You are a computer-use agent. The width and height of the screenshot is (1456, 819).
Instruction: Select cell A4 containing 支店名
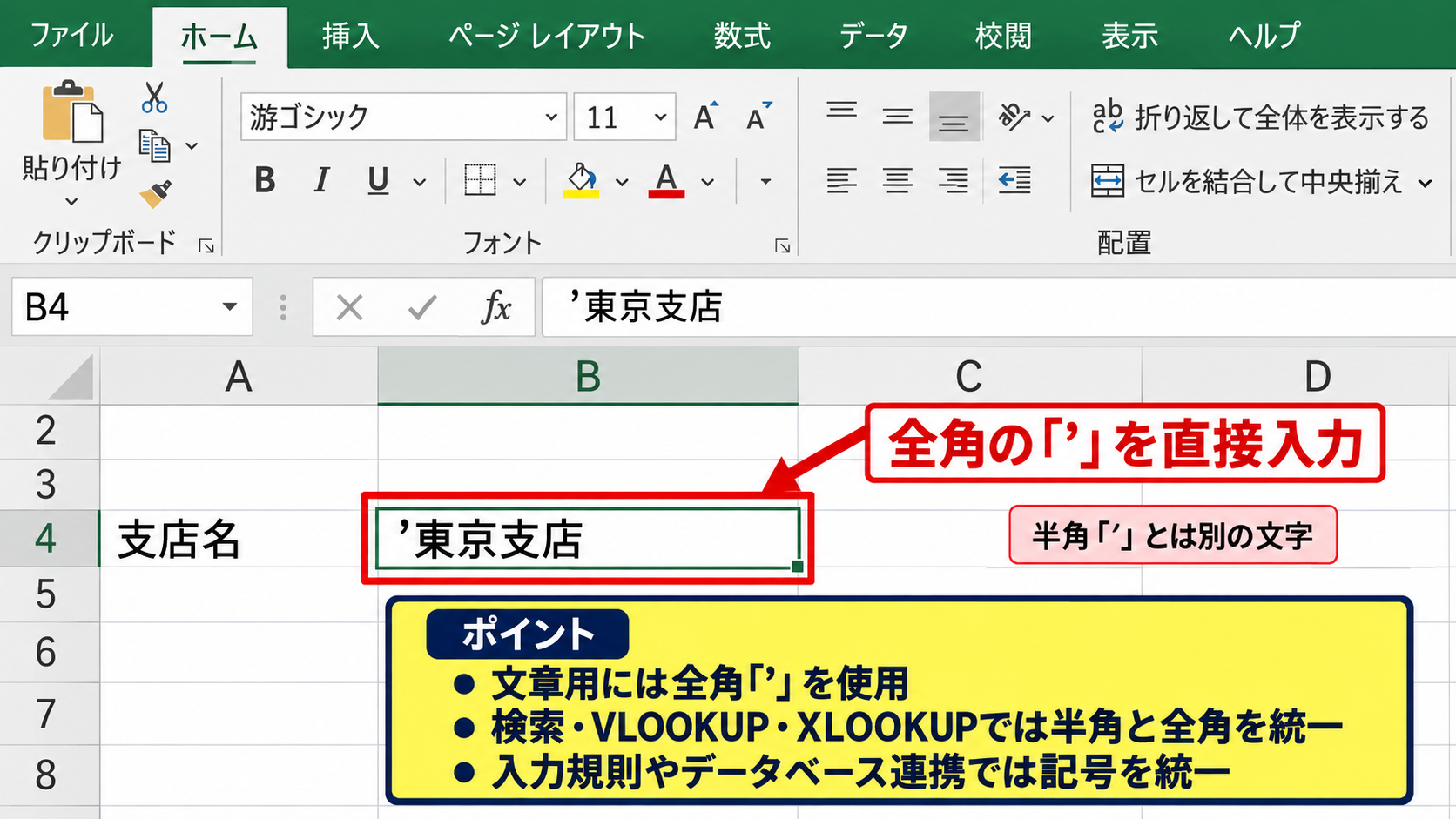(239, 539)
